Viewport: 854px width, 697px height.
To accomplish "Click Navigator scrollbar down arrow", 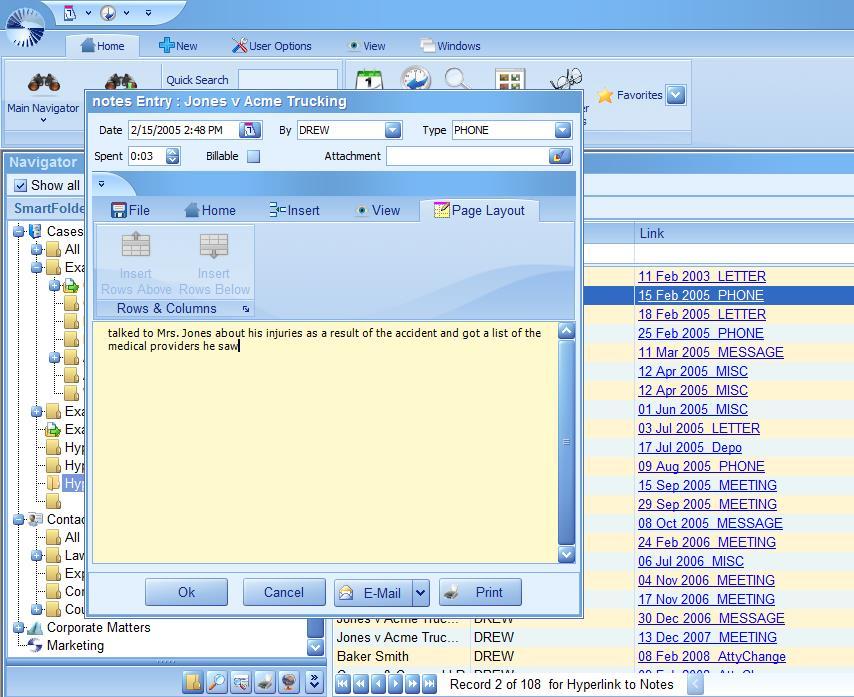I will (315, 647).
